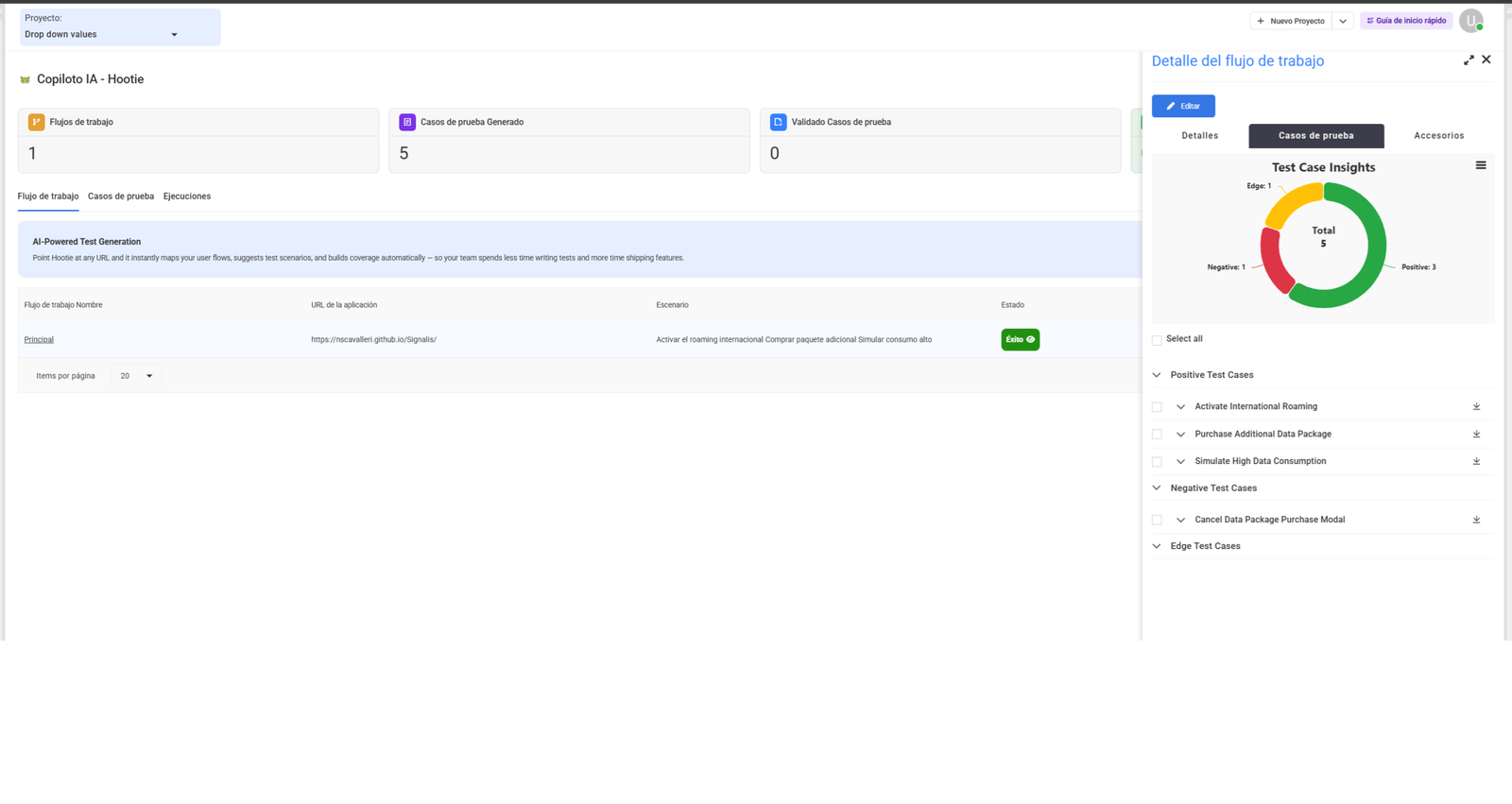Expand the Simulate High Data Consumption row chevron

pos(1180,462)
